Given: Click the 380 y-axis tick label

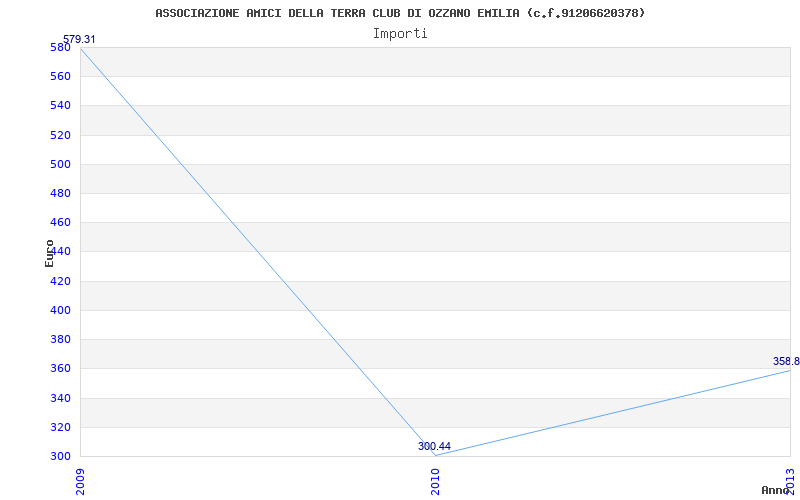Looking at the screenshot, I should pyautogui.click(x=61, y=339).
